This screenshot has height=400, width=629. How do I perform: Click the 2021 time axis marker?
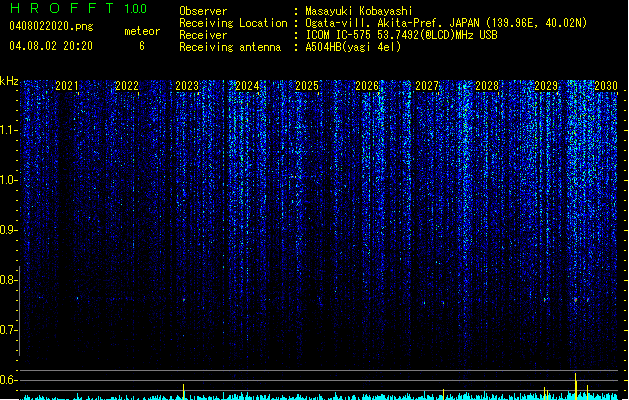[x=67, y=86]
